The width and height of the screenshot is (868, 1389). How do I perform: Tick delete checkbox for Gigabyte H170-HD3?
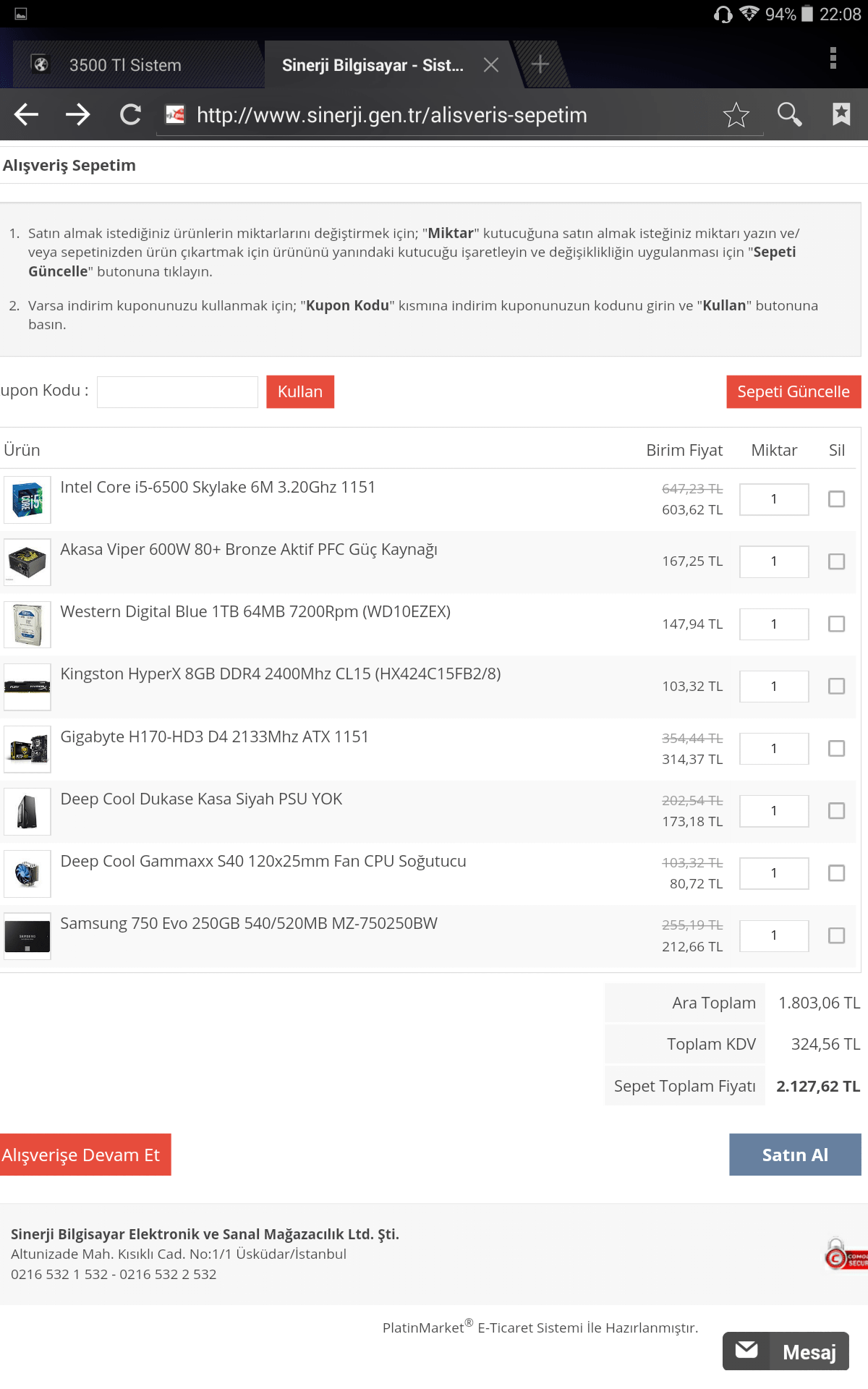tap(836, 749)
